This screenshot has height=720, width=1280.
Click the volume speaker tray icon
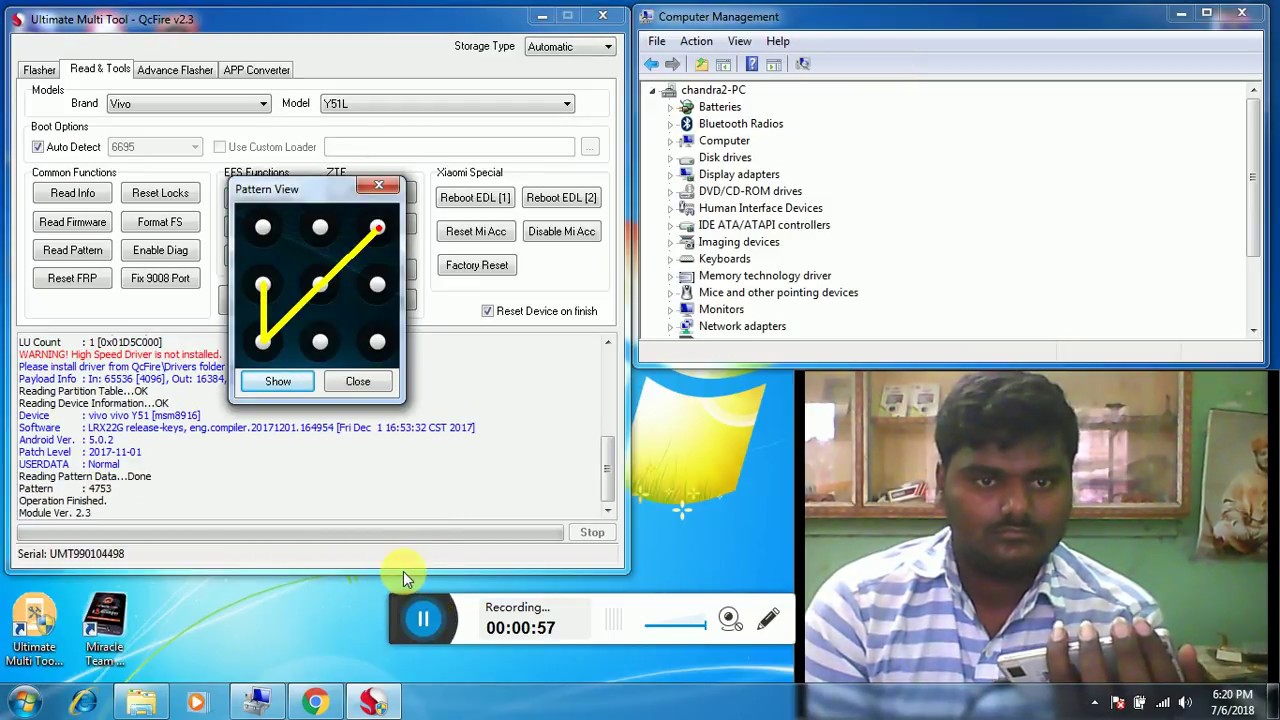[1186, 702]
